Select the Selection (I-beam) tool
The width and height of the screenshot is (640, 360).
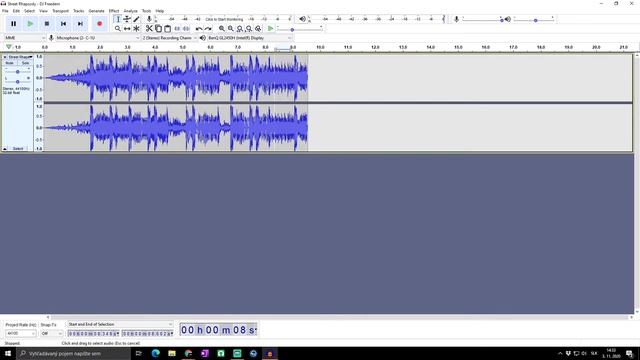pyautogui.click(x=118, y=19)
